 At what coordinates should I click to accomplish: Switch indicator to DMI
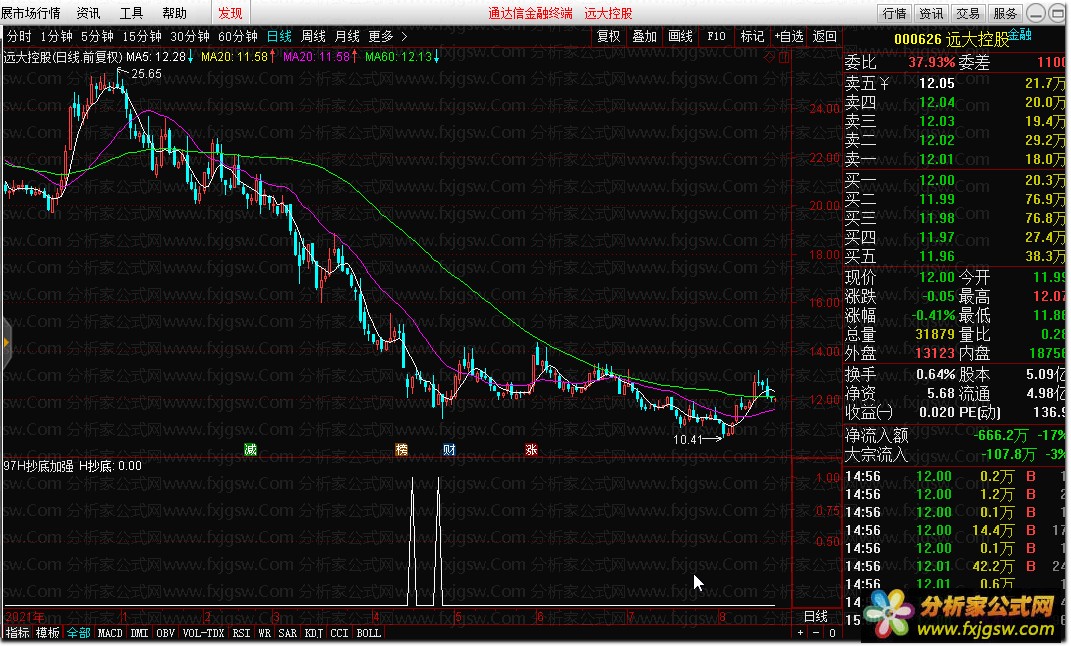[139, 633]
